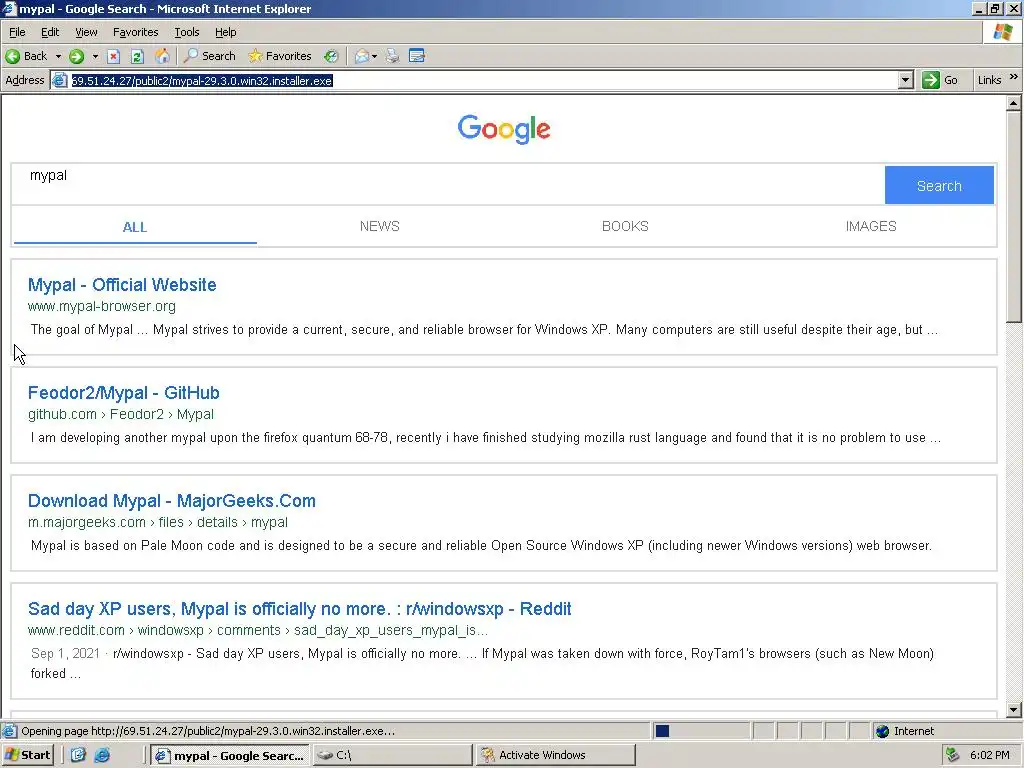Refresh the page with the green arrows icon
The image size is (1024, 768).
[x=137, y=56]
